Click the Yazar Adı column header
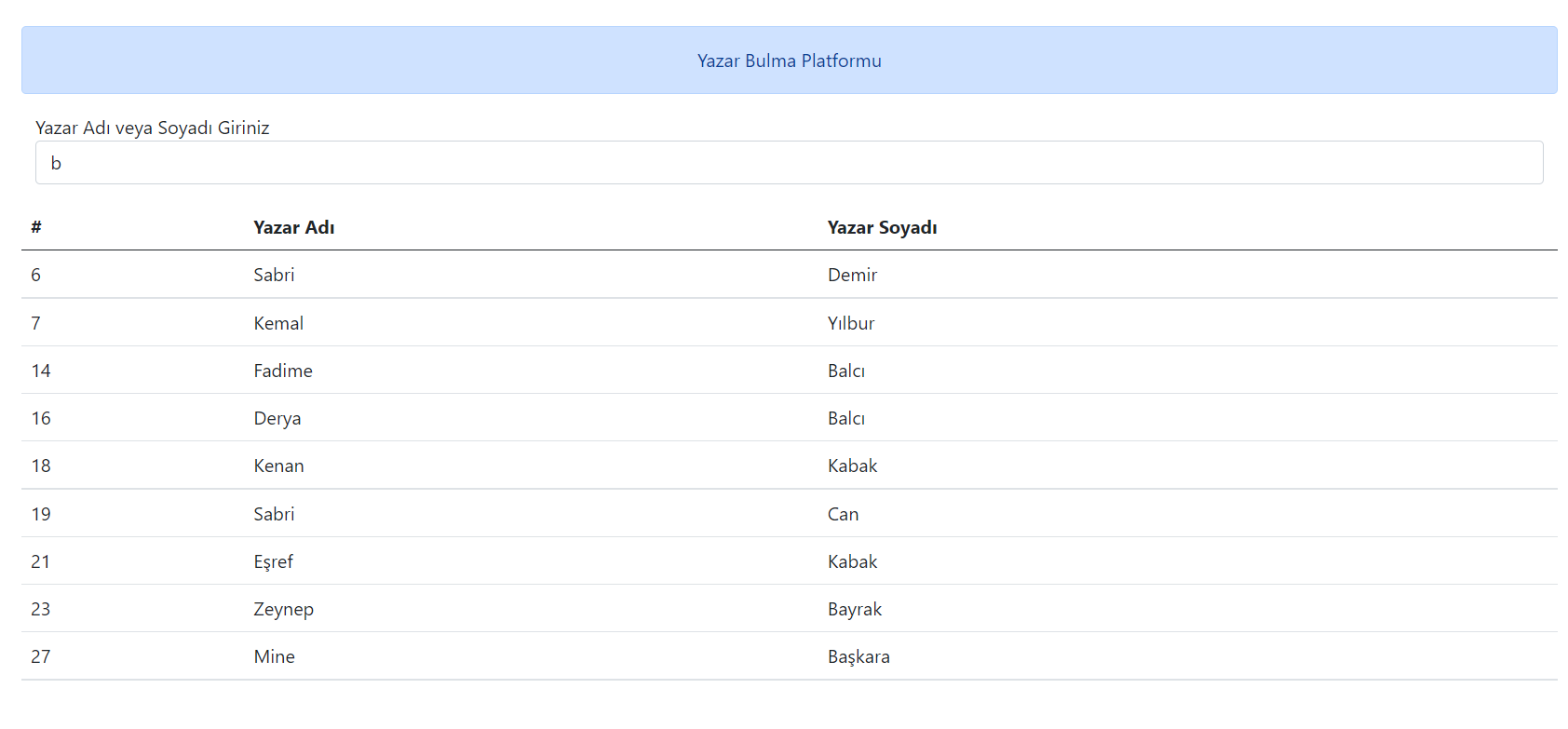1568x729 pixels. click(x=294, y=227)
